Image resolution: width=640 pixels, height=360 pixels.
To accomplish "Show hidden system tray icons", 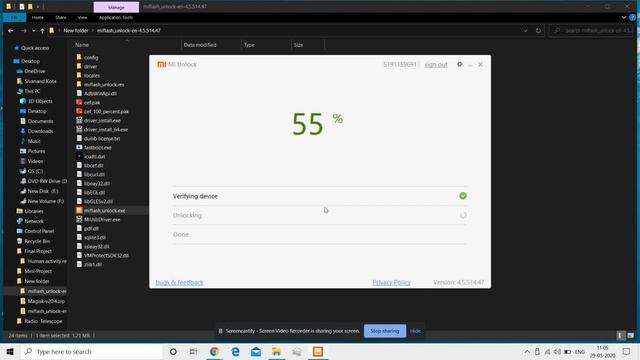I will pos(527,352).
